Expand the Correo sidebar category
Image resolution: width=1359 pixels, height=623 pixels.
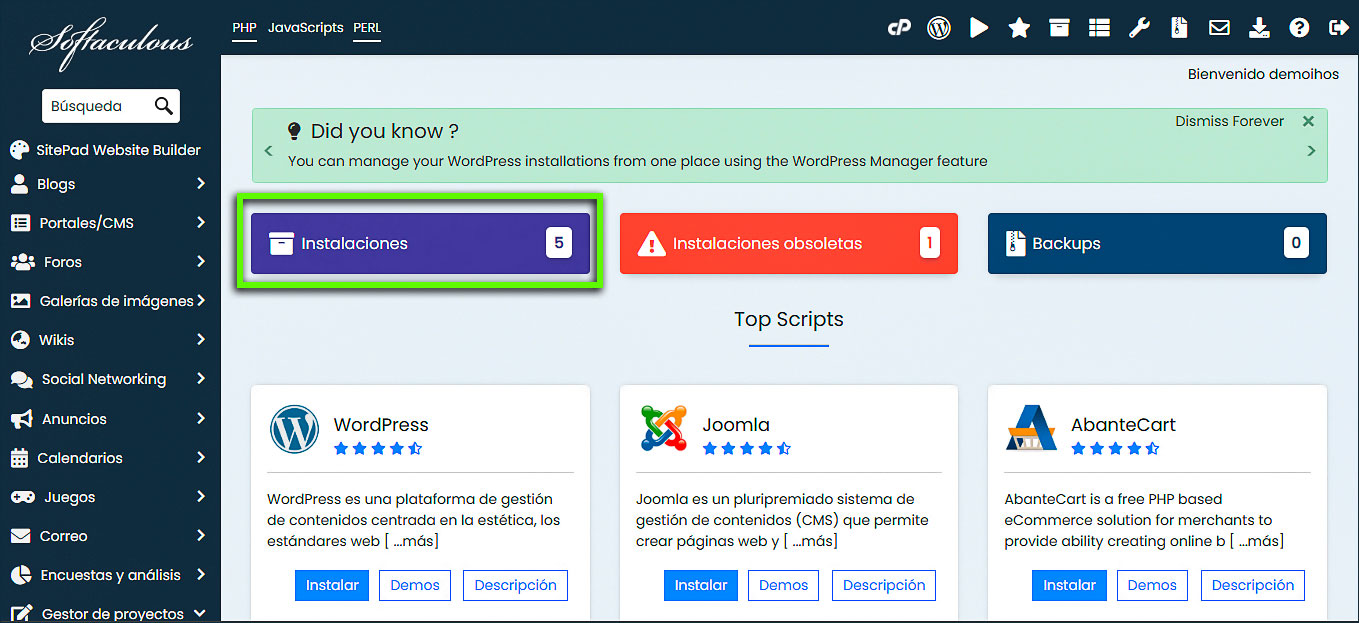point(63,535)
